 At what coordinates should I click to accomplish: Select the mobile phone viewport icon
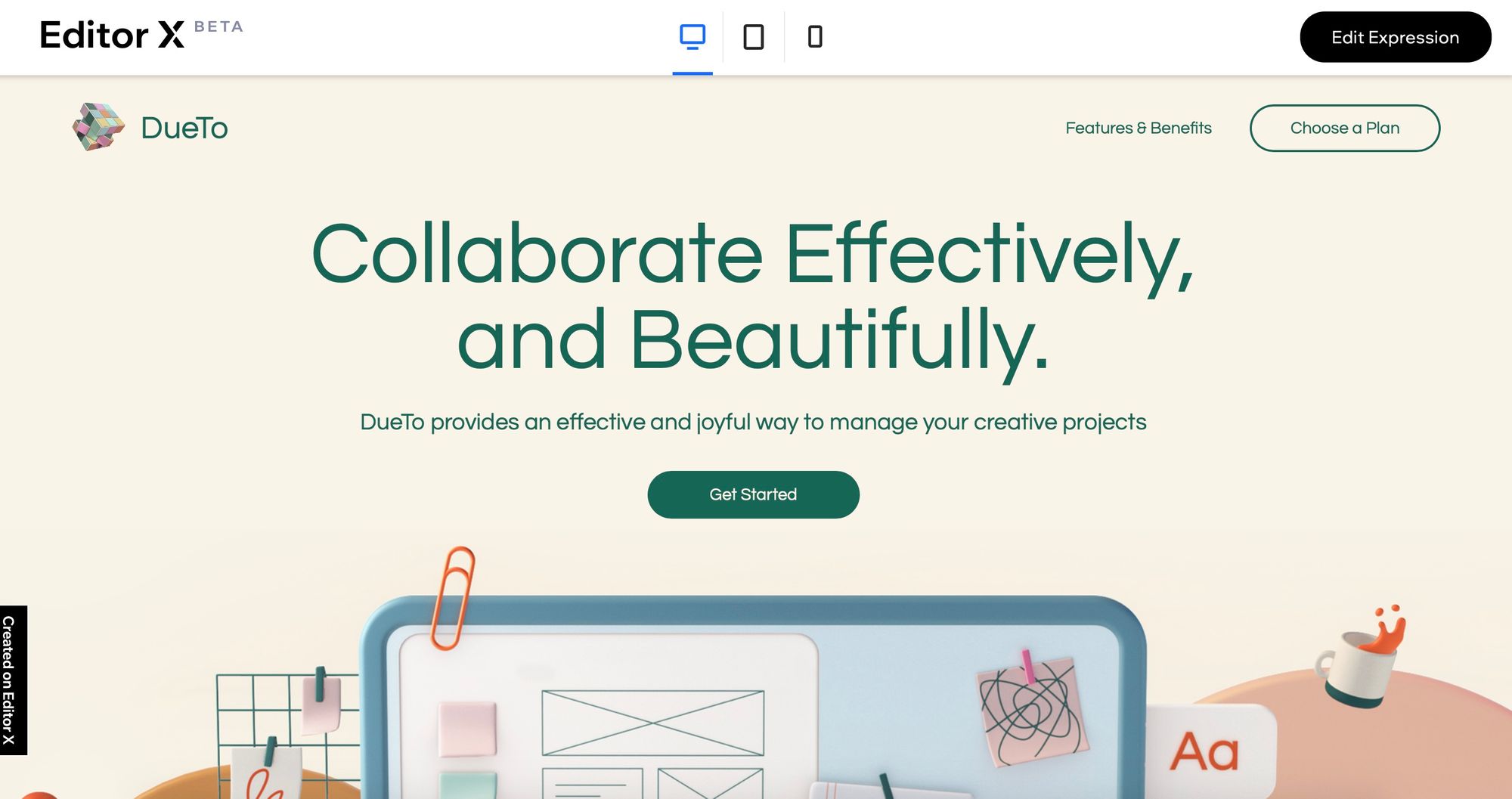coord(815,36)
